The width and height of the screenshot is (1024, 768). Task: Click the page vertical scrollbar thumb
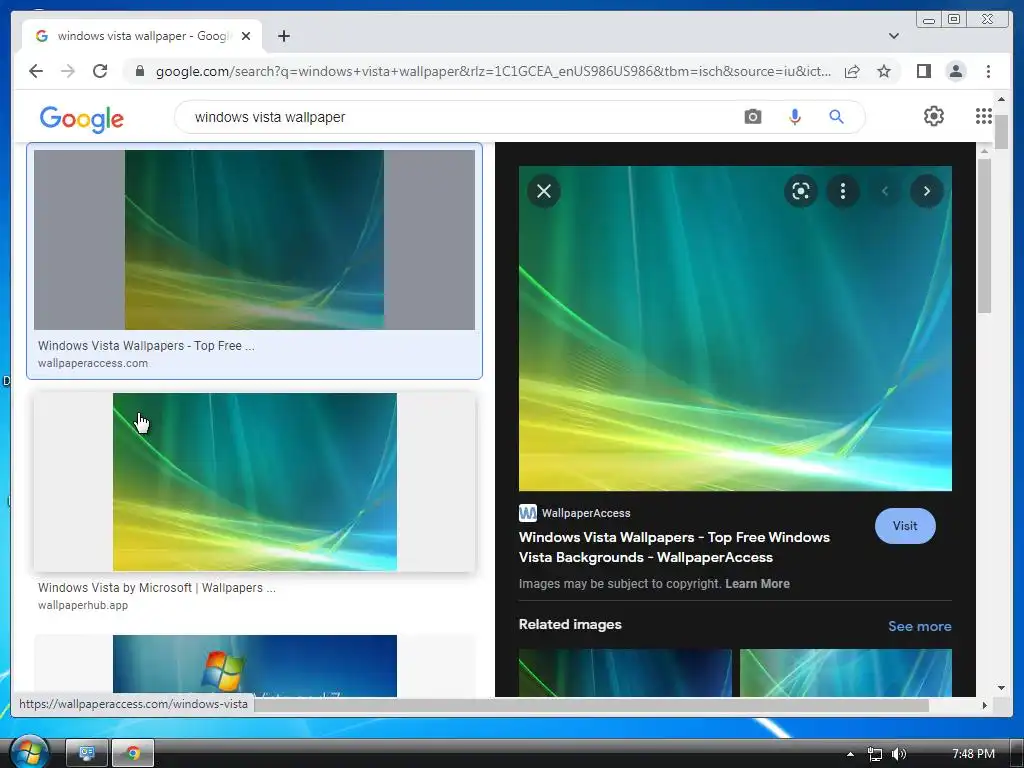click(x=1001, y=132)
